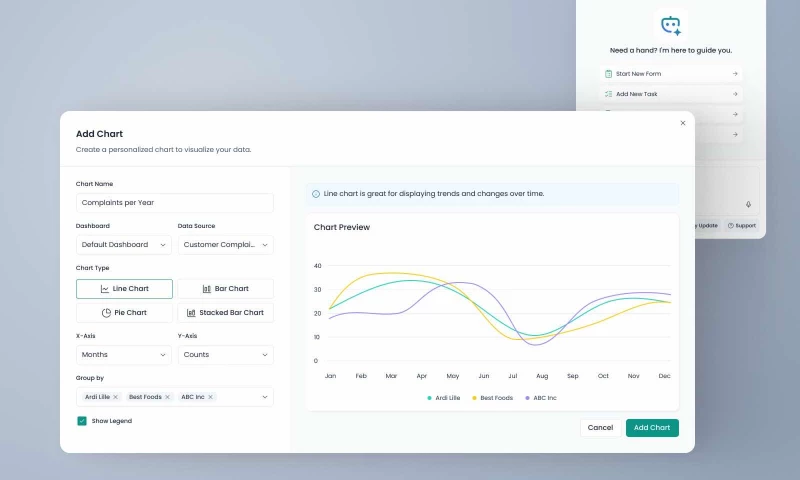Viewport: 800px width, 480px height.
Task: Click the assistant chatbot icon
Action: [x=671, y=25]
